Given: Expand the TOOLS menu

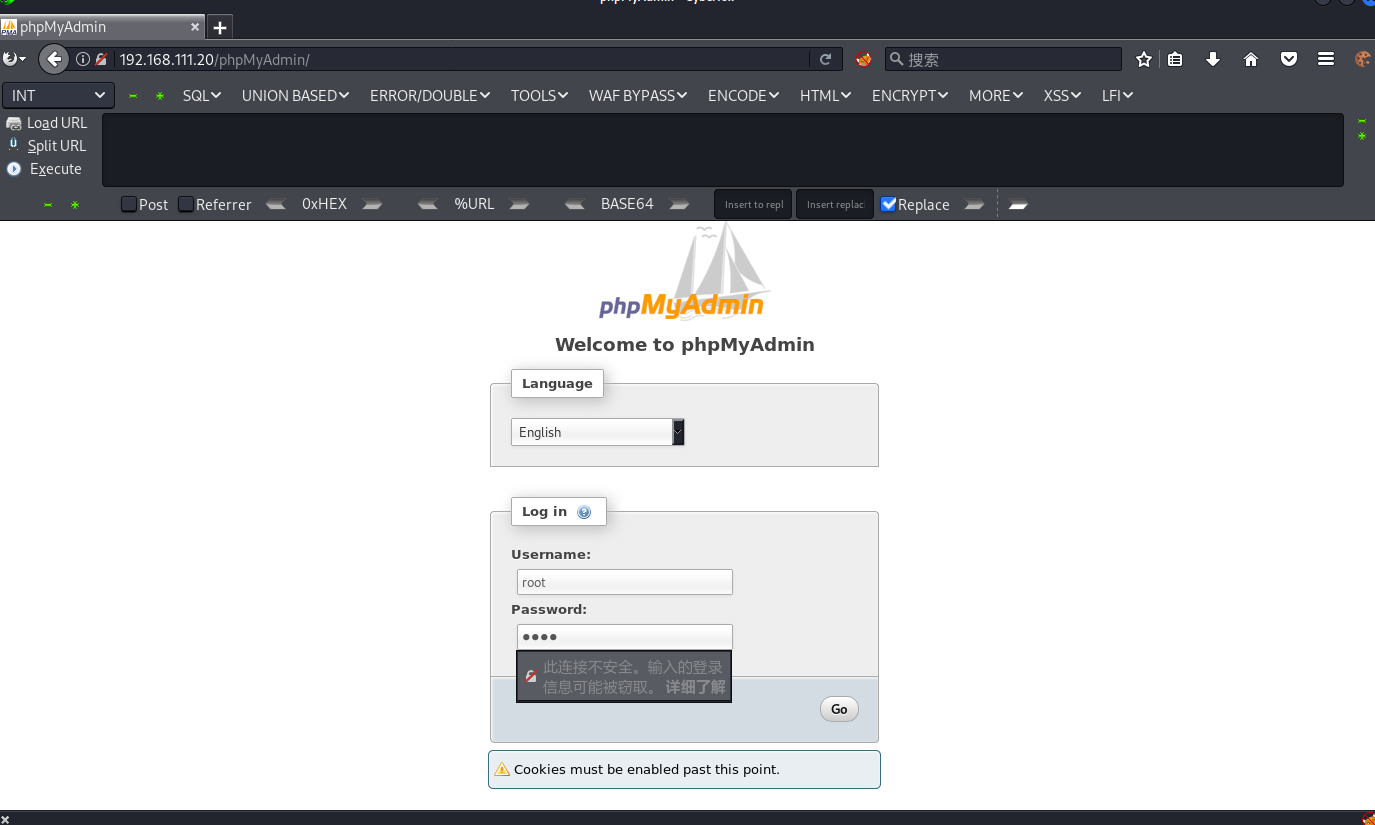Looking at the screenshot, I should point(539,95).
